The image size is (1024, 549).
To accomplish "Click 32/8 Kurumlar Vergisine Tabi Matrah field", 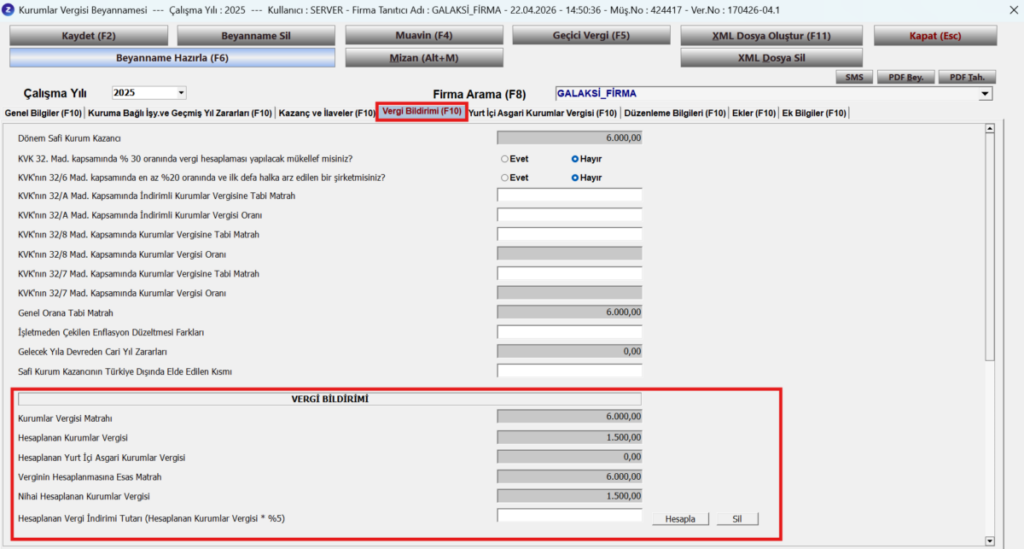I will pyautogui.click(x=569, y=234).
